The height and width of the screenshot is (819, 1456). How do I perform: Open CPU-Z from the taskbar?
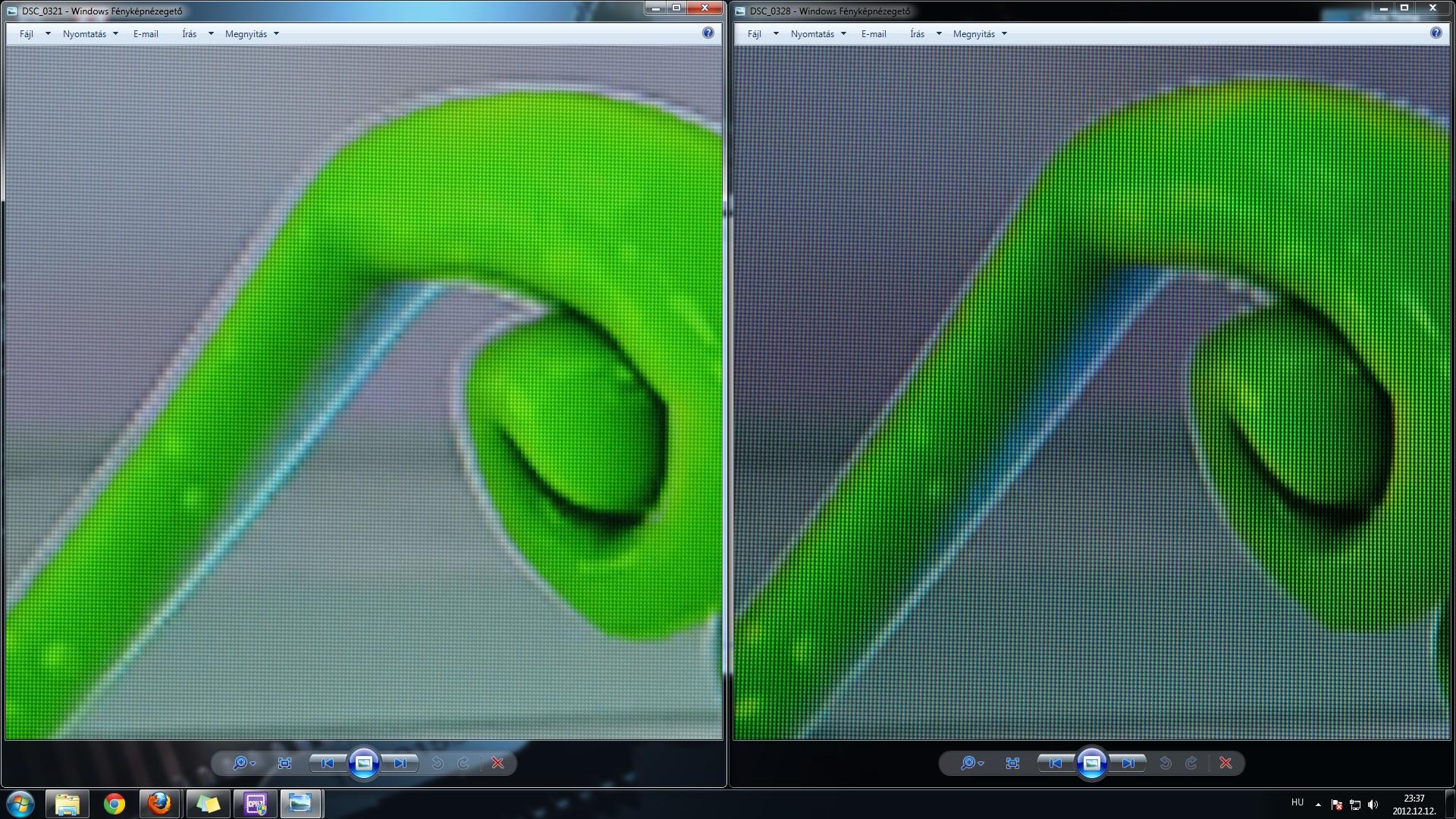(255, 804)
